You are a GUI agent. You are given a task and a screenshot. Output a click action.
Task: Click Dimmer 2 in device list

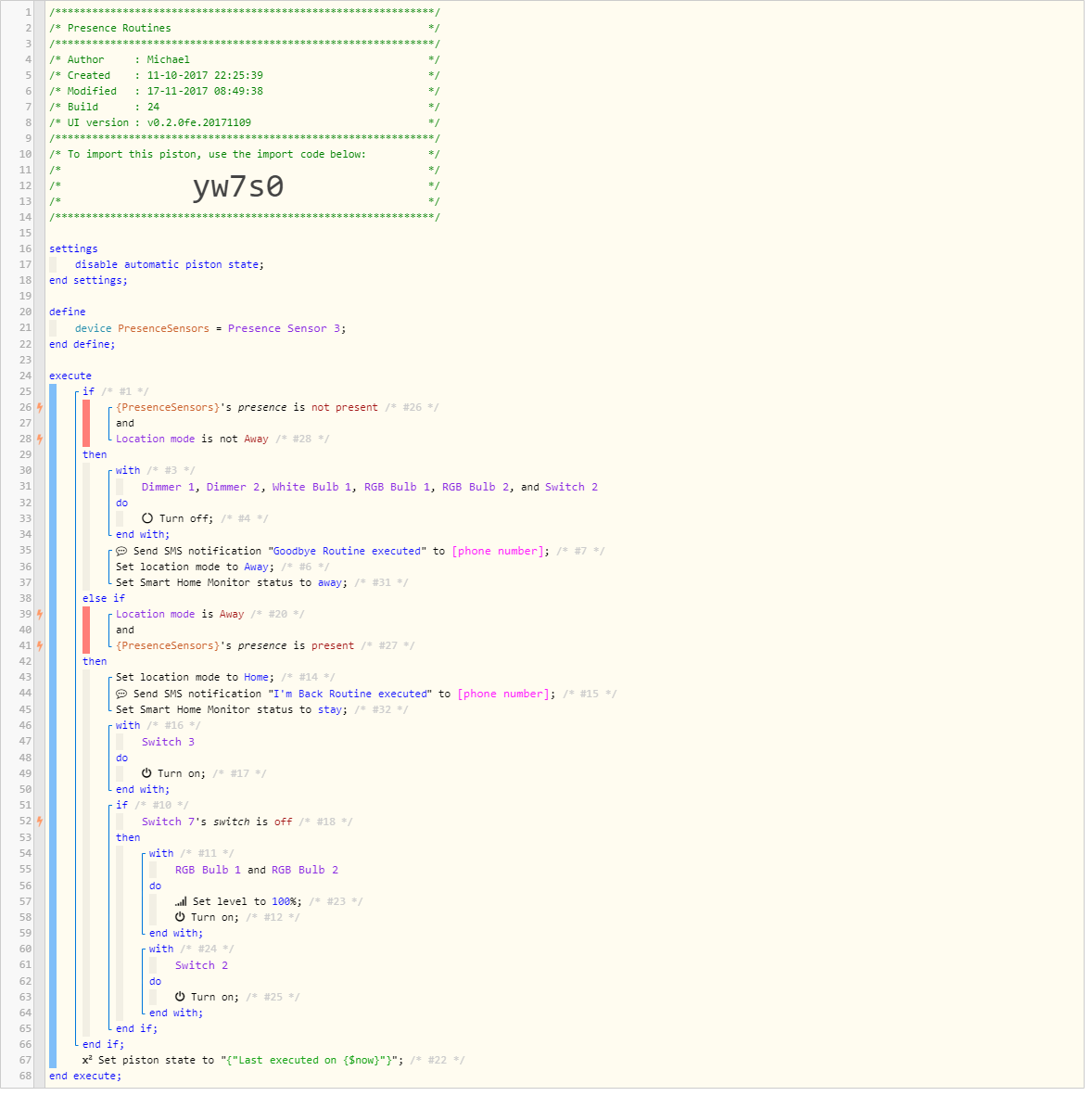[x=233, y=489]
